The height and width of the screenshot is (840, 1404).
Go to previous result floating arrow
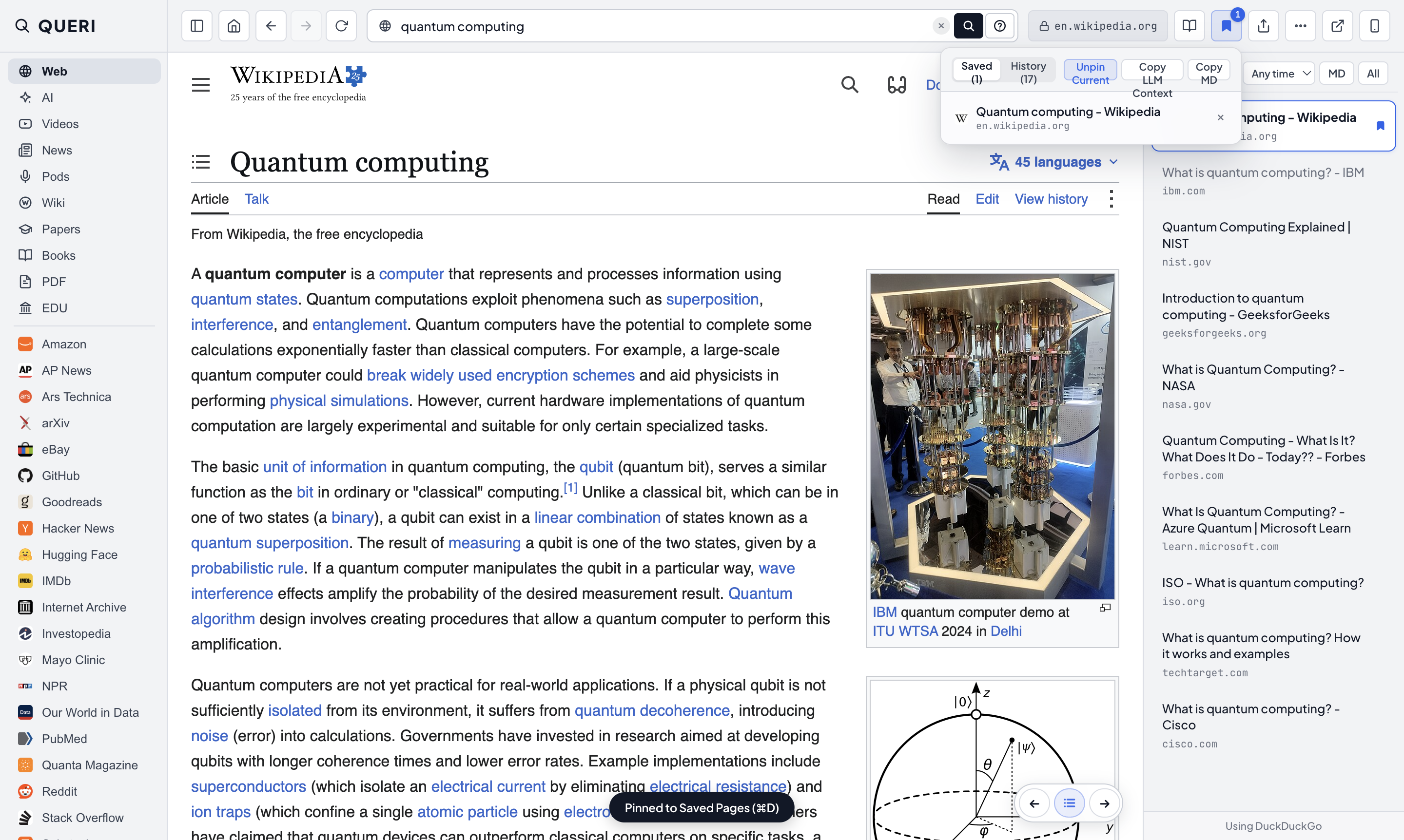coord(1033,803)
